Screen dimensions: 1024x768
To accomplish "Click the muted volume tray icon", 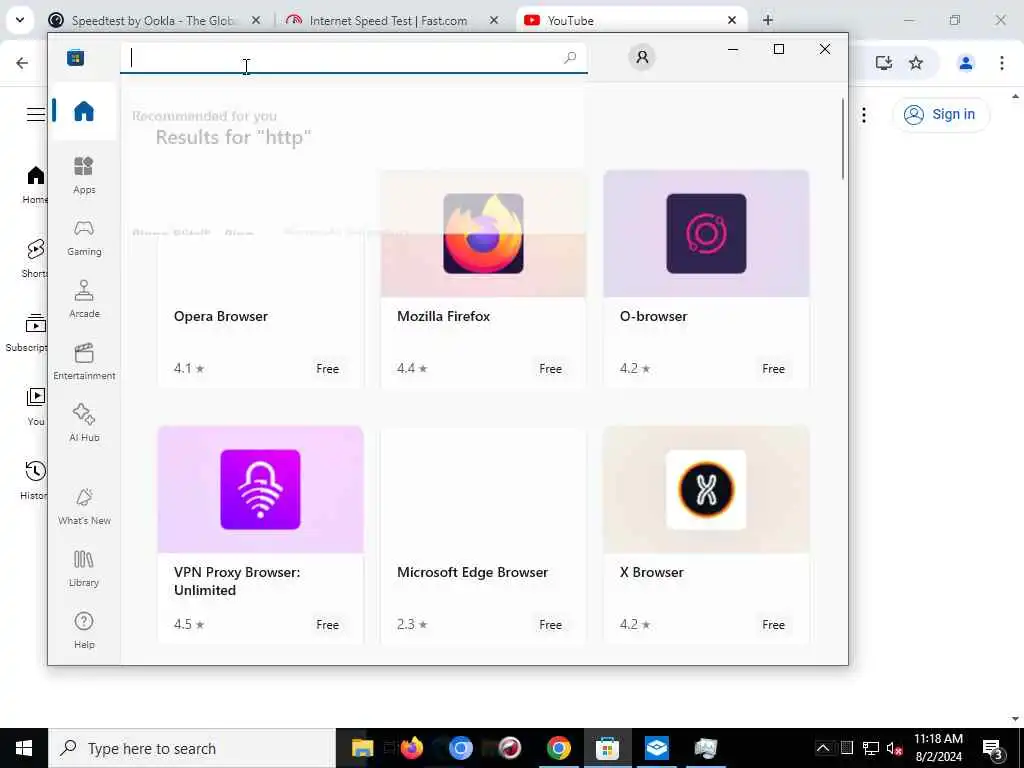I will [894, 748].
